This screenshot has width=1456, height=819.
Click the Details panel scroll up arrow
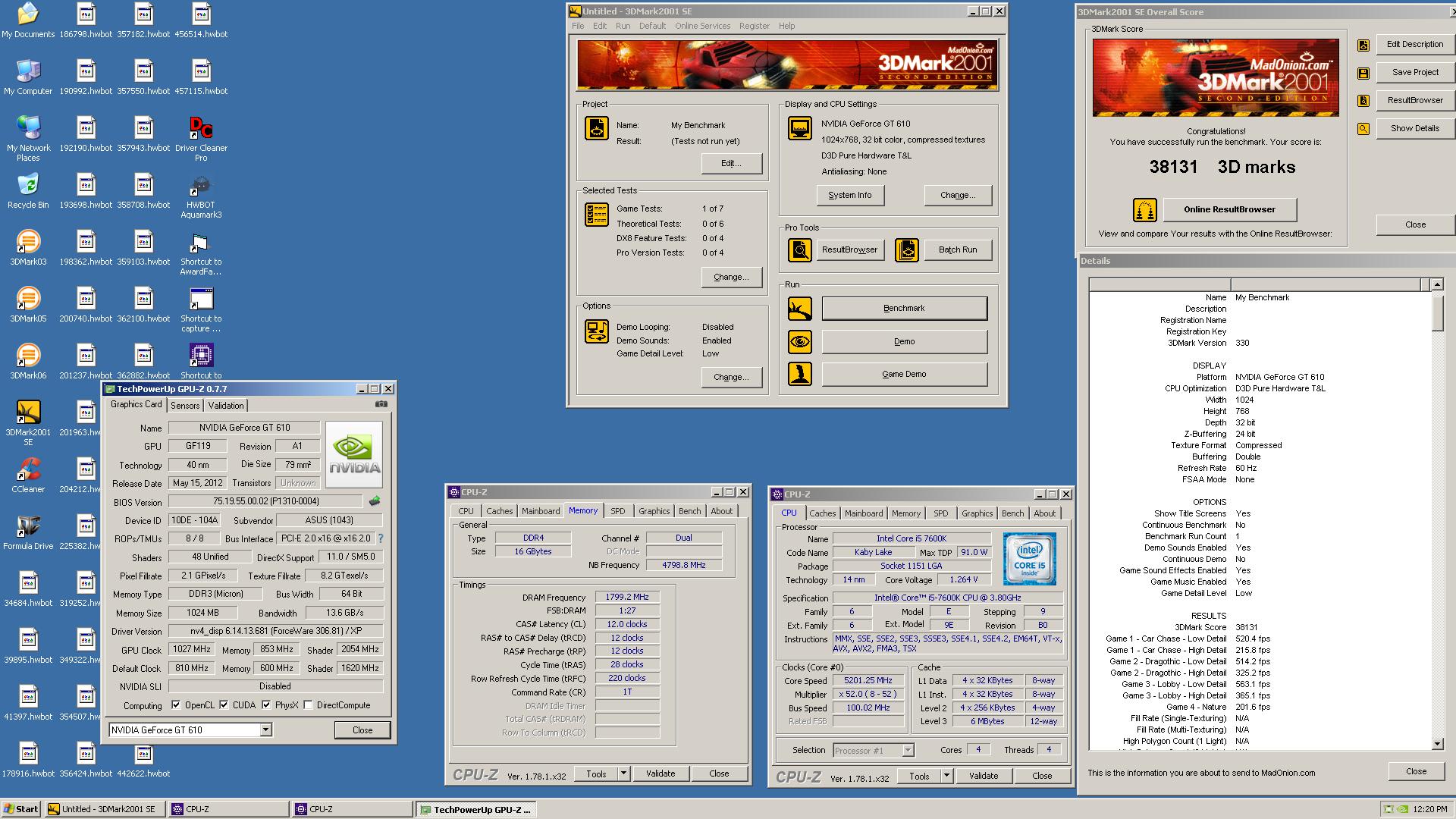[x=1437, y=285]
